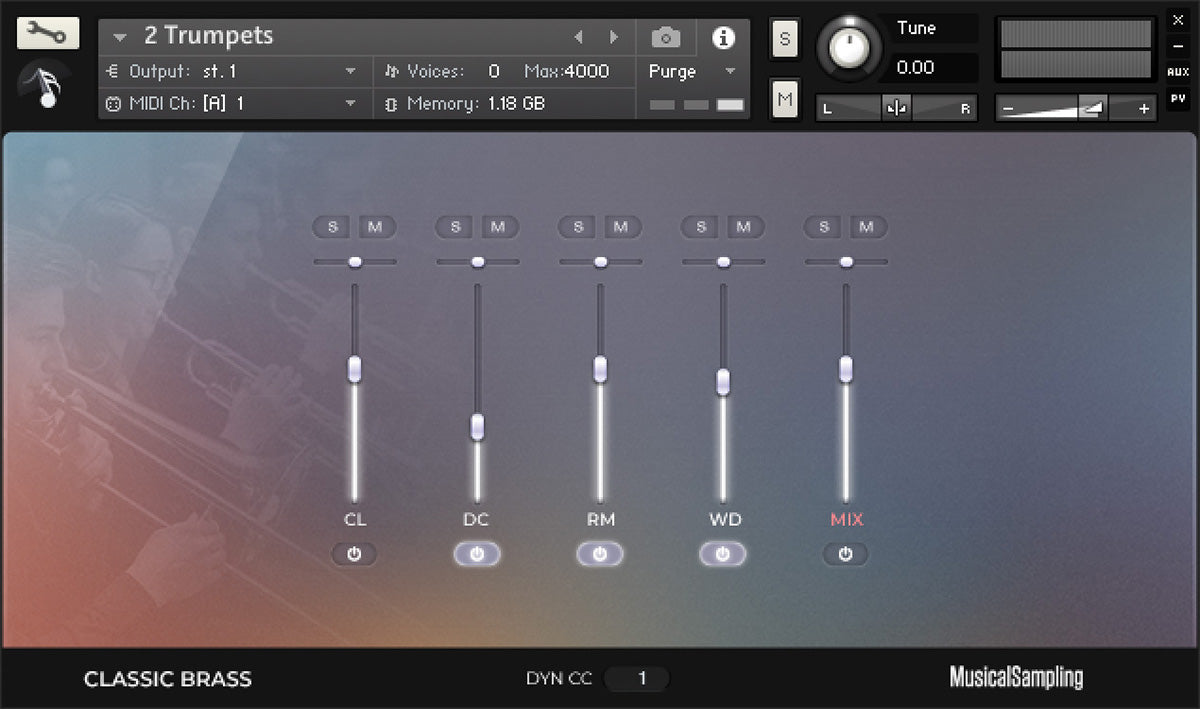Click the CL pan slider
Viewport: 1200px width, 709px height.
click(355, 262)
